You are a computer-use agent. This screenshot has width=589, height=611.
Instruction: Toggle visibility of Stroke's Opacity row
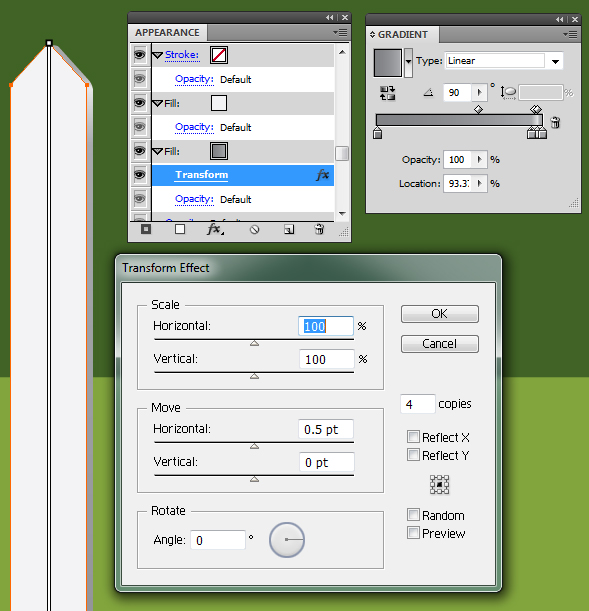point(139,79)
